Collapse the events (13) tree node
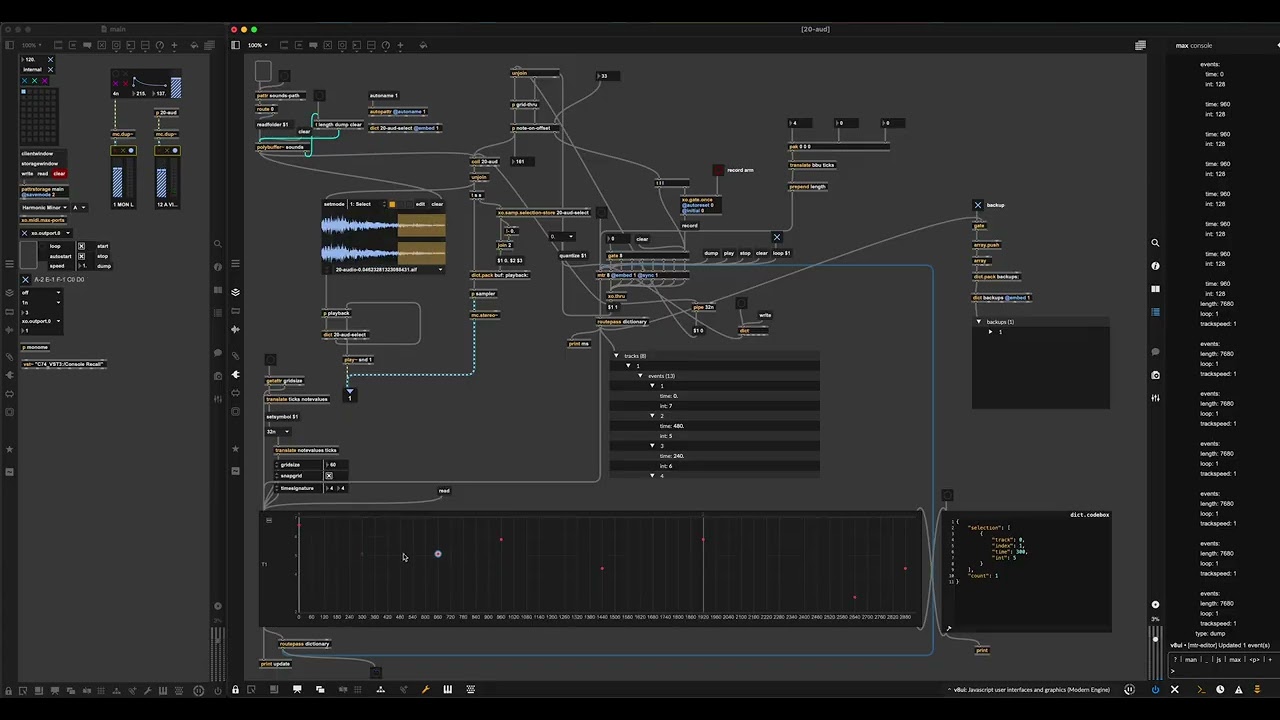This screenshot has height=720, width=1280. [641, 376]
